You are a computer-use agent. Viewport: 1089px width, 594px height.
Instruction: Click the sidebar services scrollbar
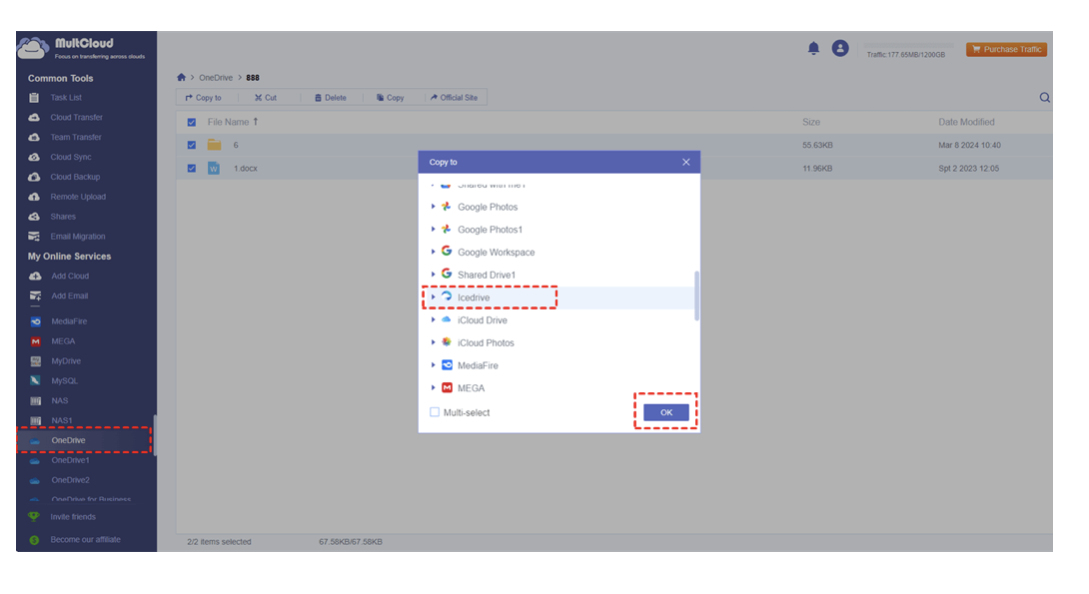pos(154,435)
